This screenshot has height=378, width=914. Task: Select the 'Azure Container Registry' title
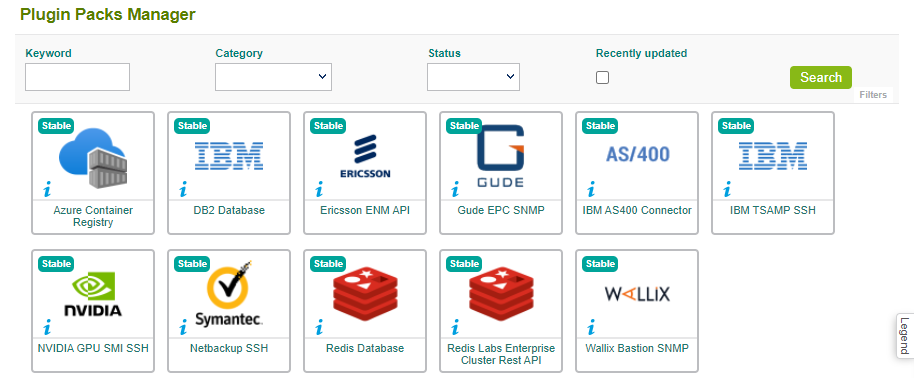point(93,216)
